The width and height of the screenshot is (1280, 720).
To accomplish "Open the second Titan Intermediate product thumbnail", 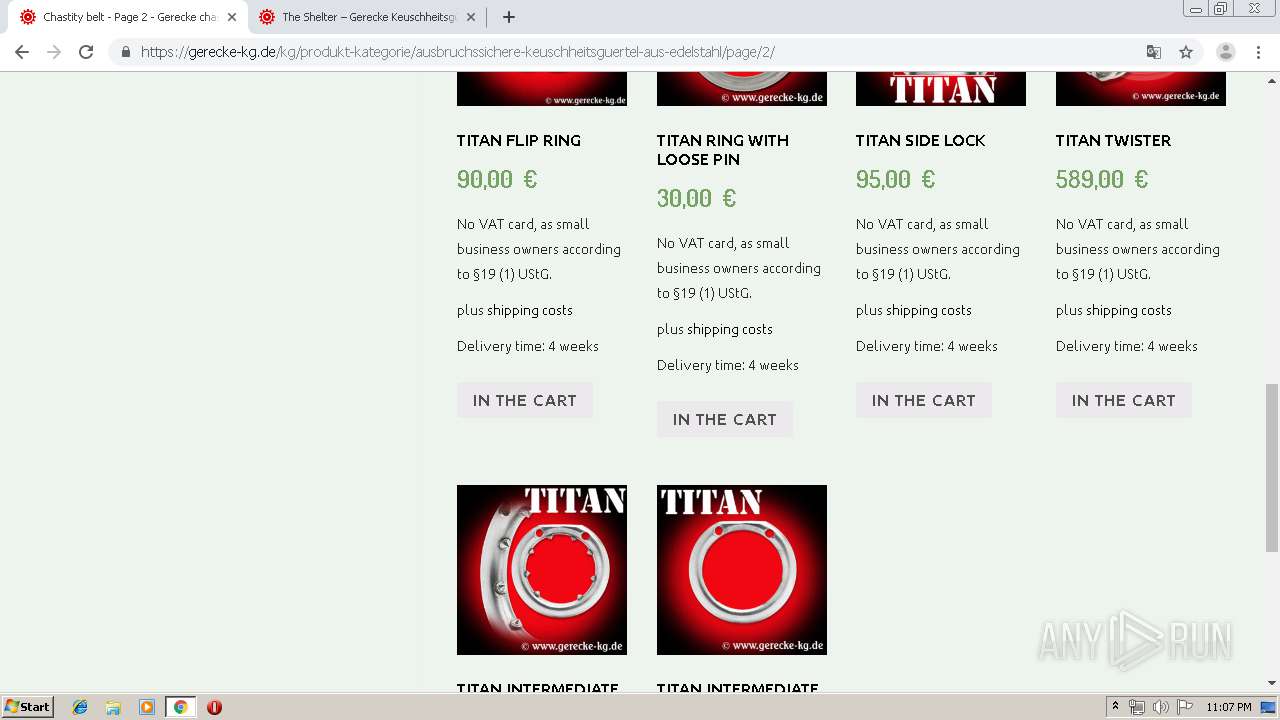I will [x=742, y=570].
